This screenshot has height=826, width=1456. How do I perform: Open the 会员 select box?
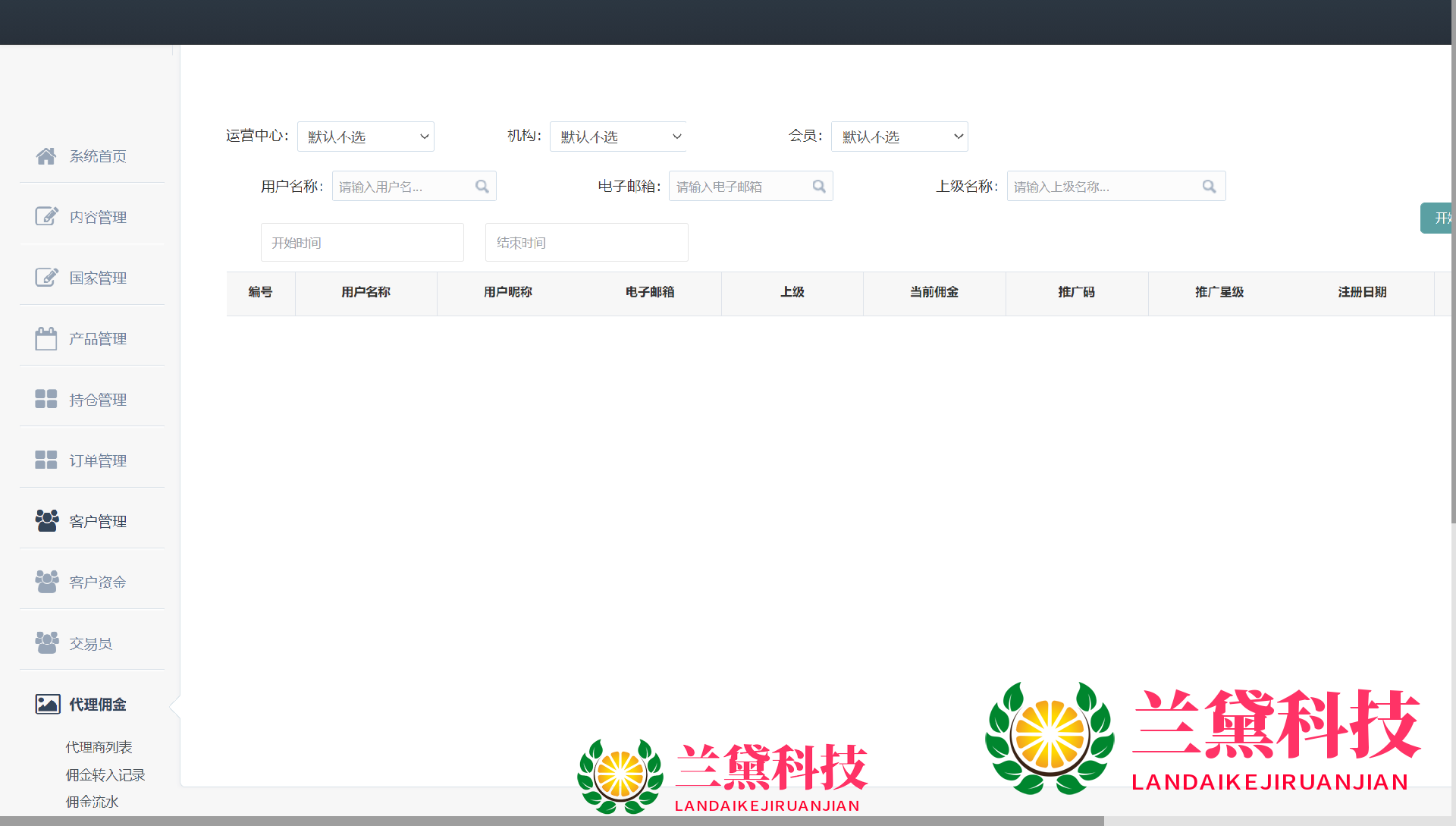tap(899, 137)
